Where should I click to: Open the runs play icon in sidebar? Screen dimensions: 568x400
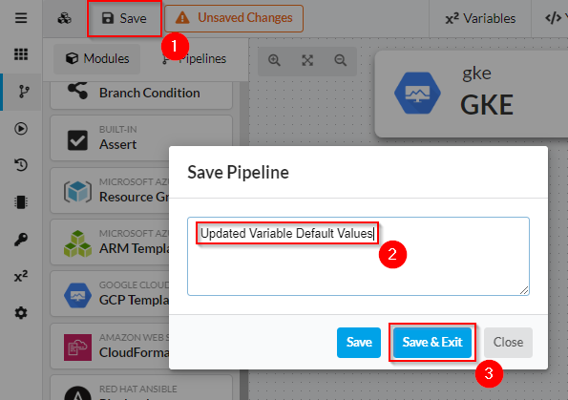click(21, 129)
